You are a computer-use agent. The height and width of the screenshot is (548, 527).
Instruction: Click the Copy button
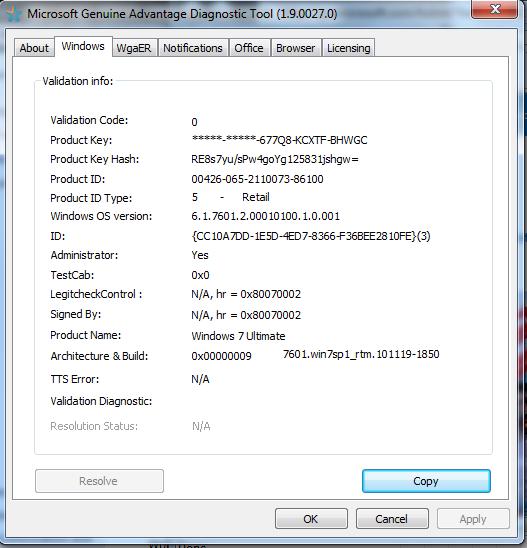pos(426,481)
